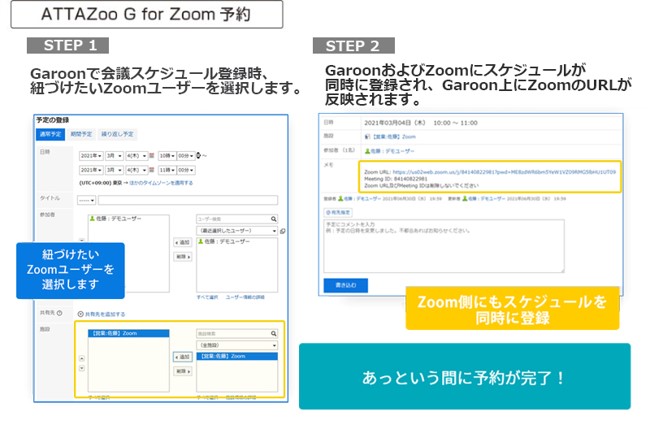This screenshot has width=650, height=425.
Task: Click the blue 書き込む button
Action: [x=344, y=285]
